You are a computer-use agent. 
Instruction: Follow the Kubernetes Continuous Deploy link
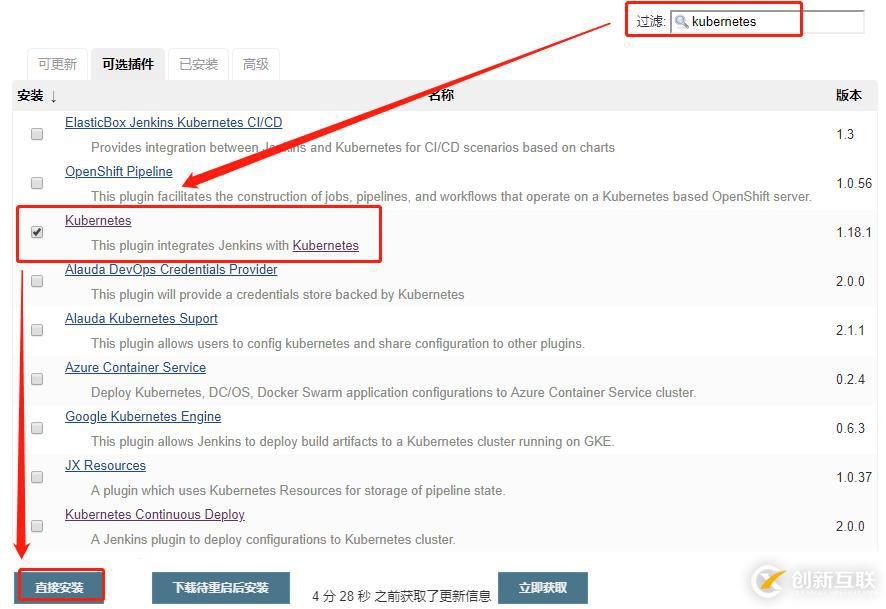pos(155,514)
